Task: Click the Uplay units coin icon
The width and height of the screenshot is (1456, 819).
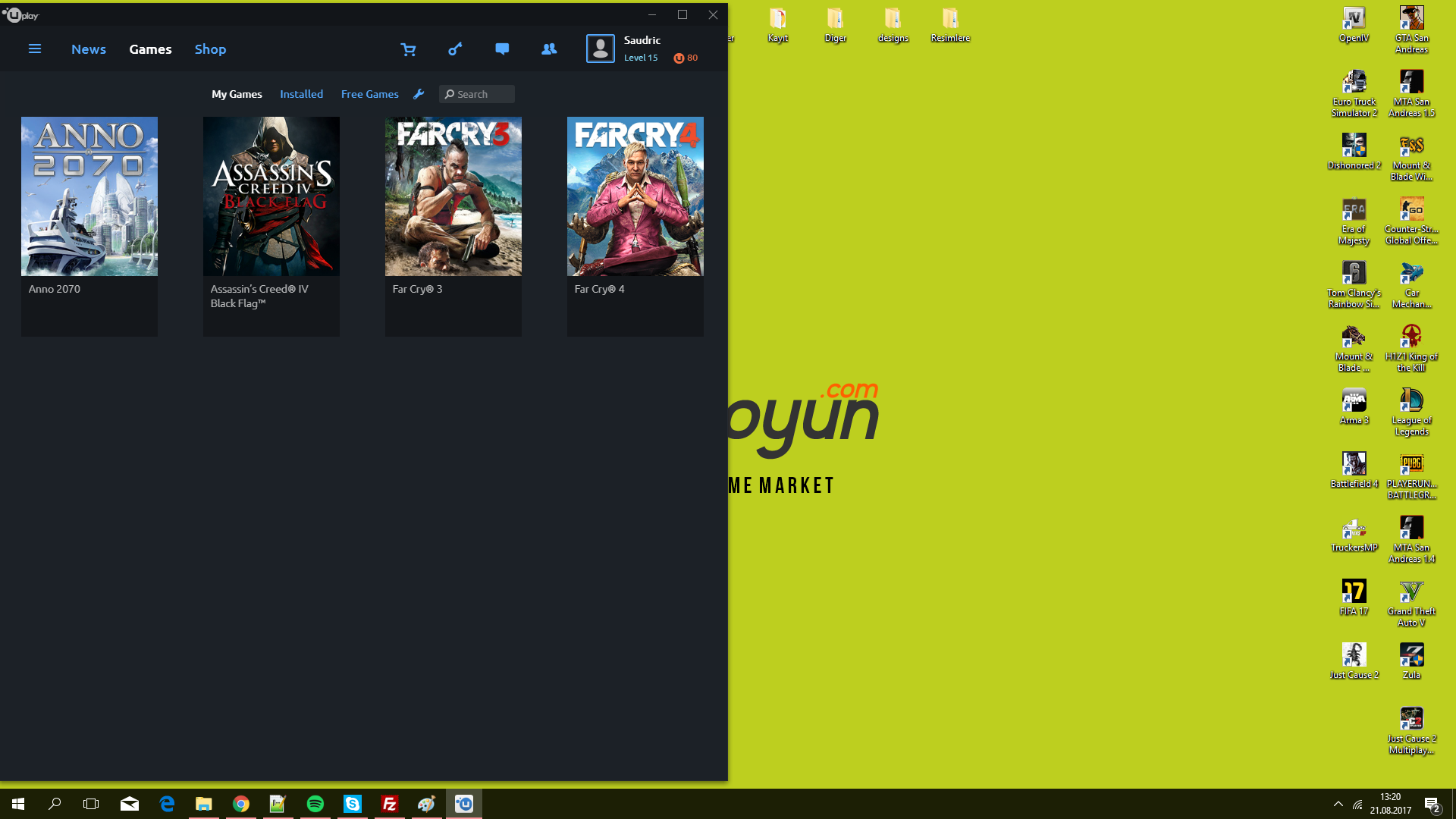Action: click(679, 58)
